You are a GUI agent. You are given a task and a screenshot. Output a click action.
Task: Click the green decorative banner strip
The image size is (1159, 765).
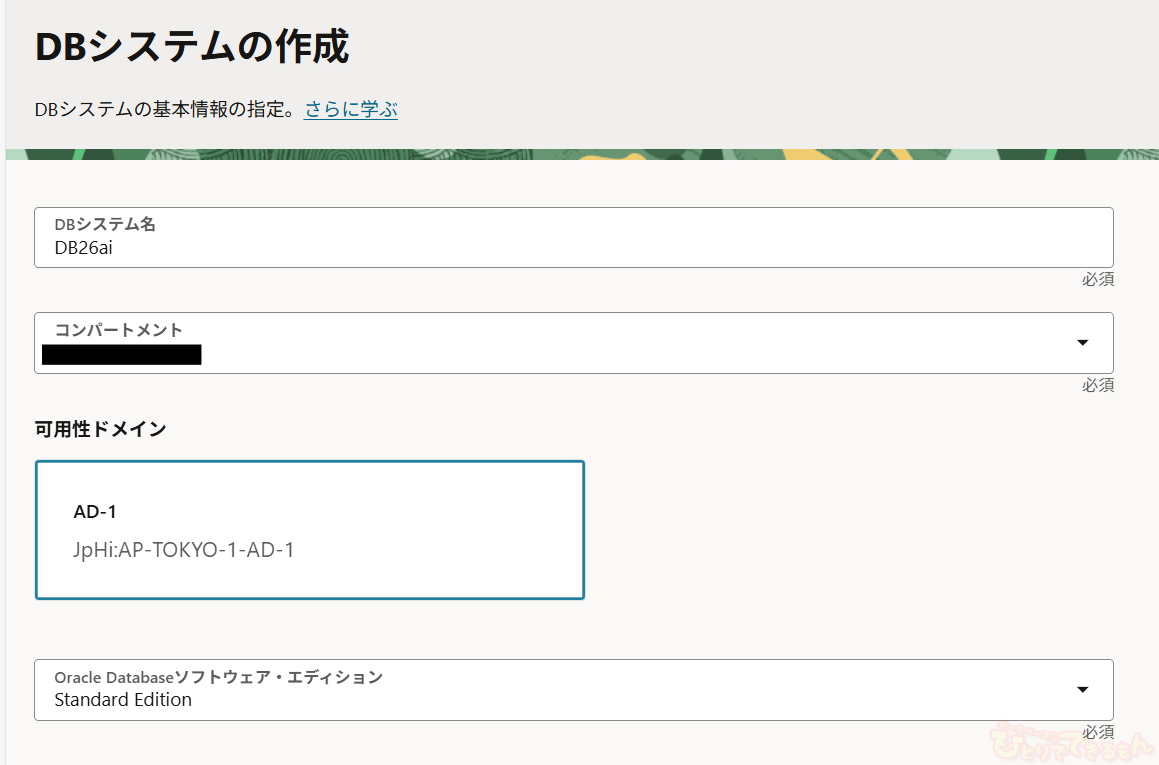580,154
